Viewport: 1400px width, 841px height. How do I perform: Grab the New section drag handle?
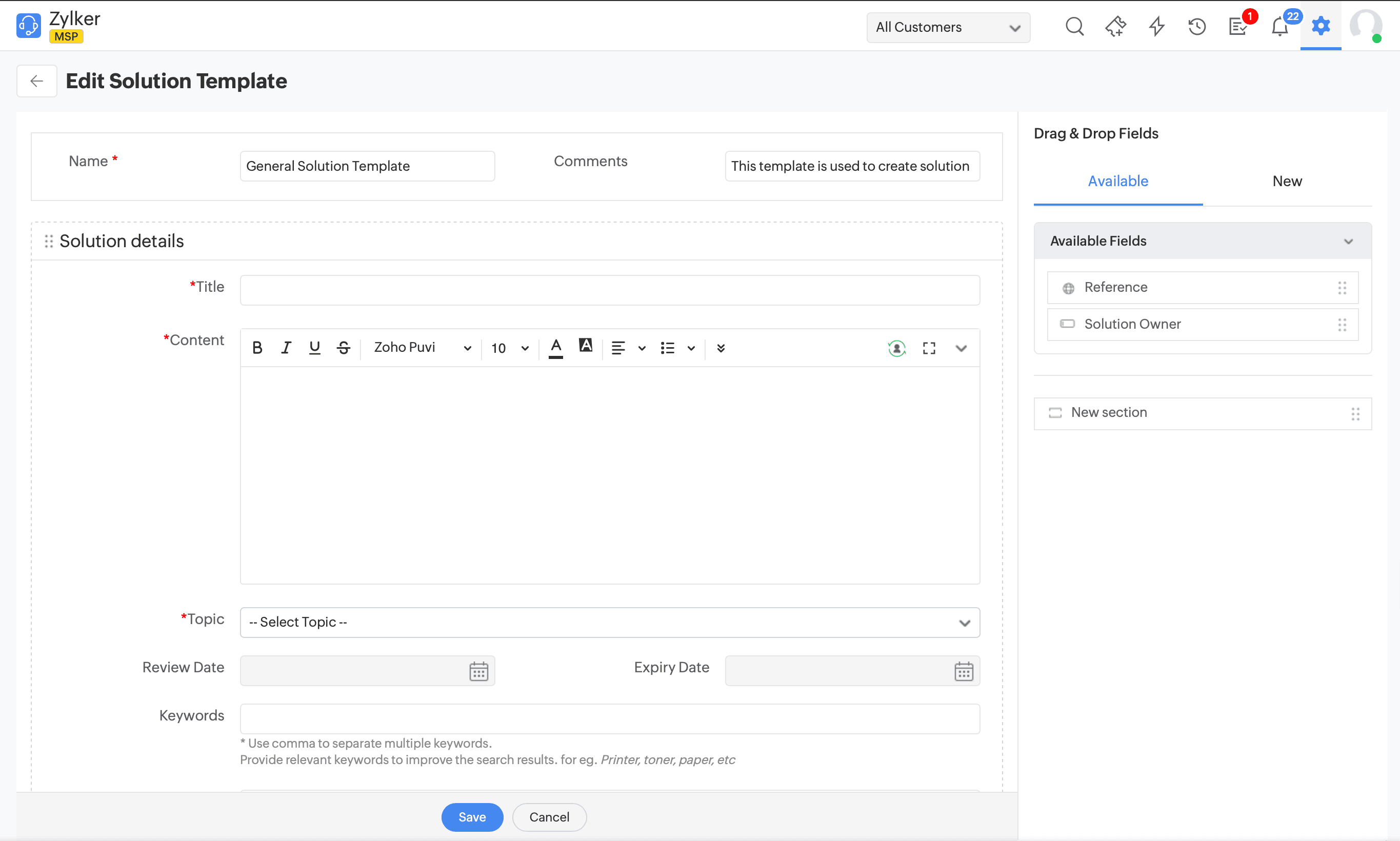coord(1355,414)
